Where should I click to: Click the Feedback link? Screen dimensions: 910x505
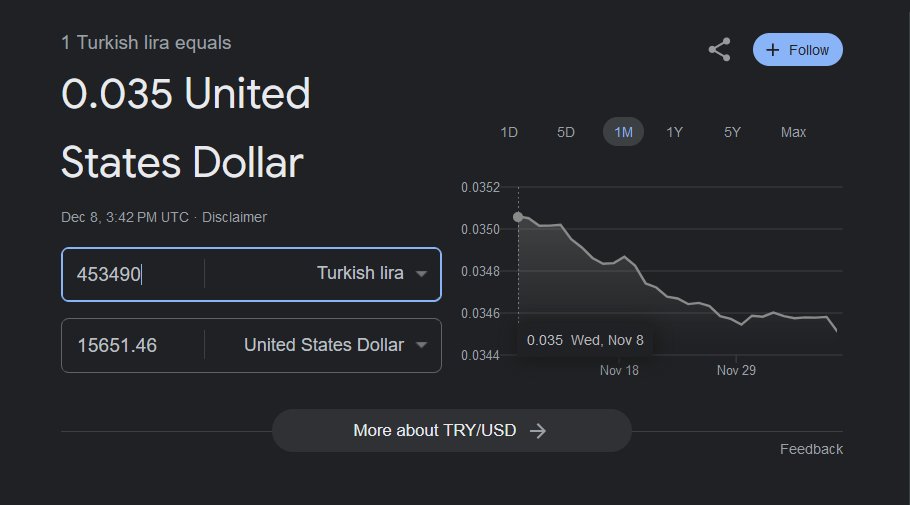point(811,449)
